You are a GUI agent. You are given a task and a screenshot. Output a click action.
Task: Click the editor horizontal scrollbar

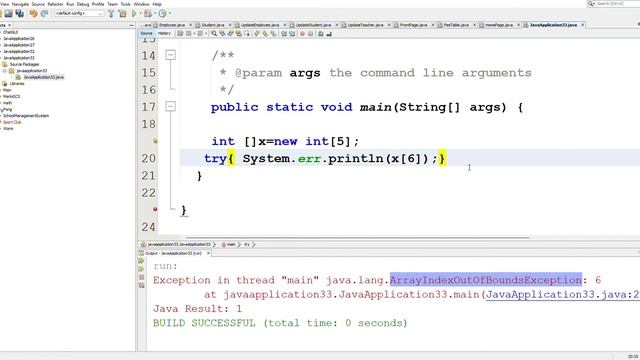coord(358,237)
